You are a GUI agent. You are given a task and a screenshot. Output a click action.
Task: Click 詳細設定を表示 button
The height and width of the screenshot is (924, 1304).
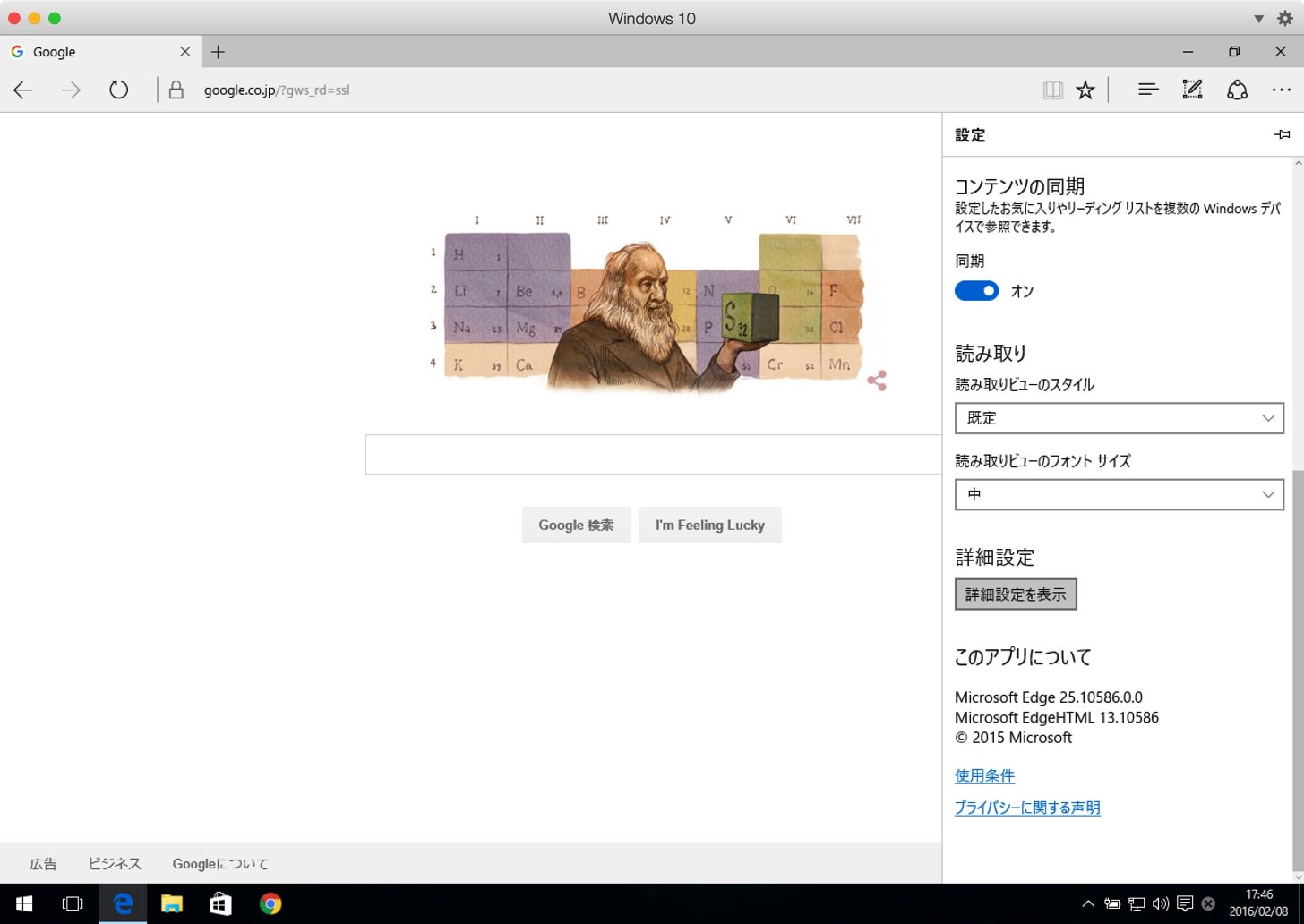click(1016, 595)
